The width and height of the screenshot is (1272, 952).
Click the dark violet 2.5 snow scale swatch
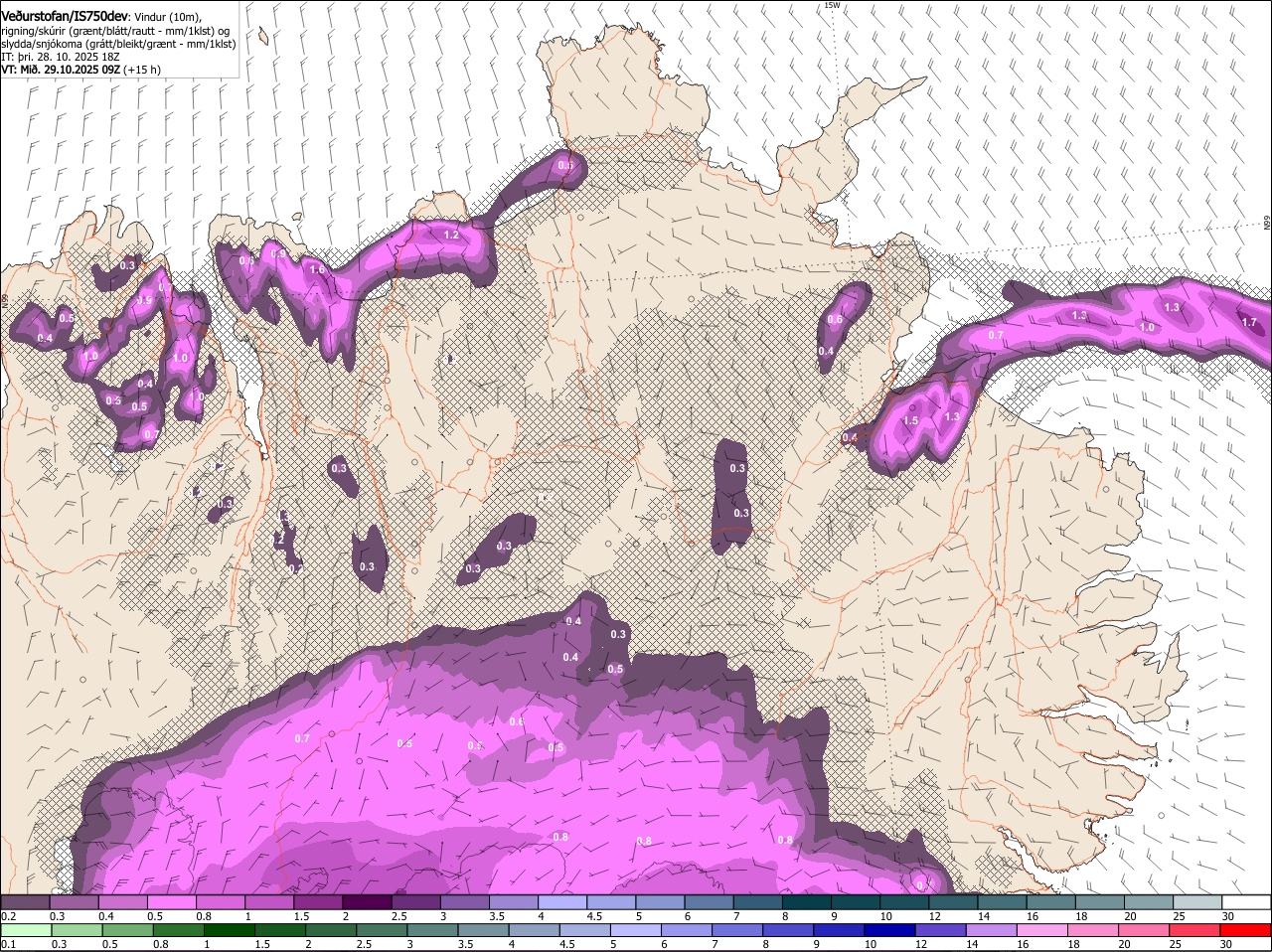tap(414, 901)
